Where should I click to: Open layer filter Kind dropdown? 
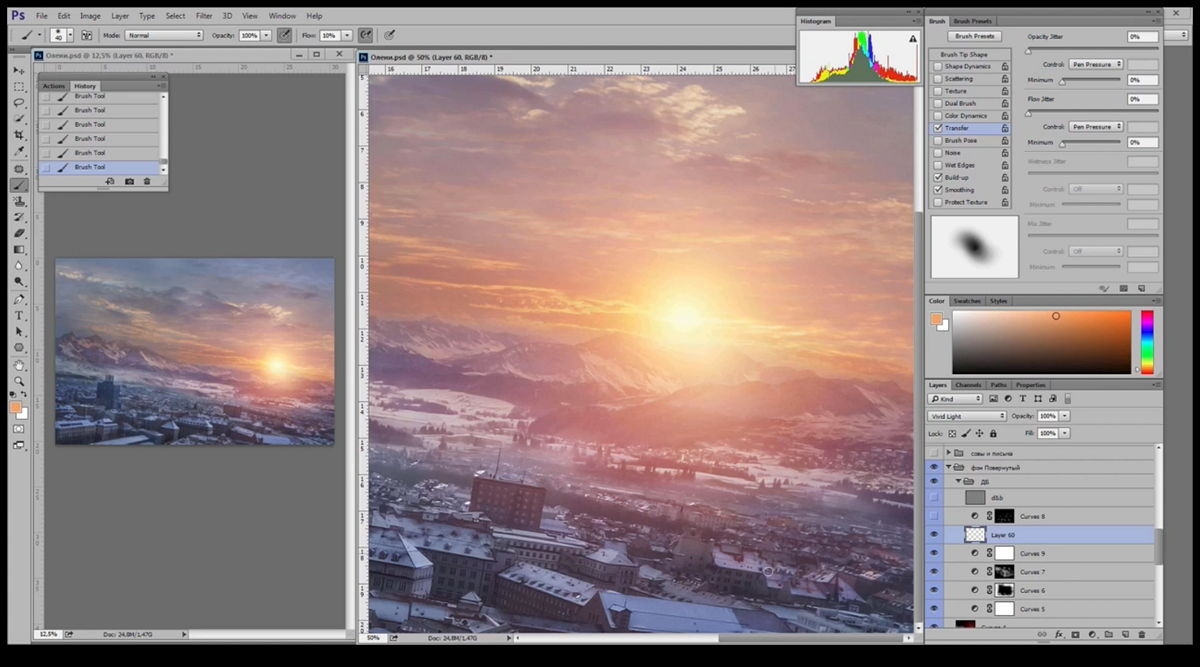[x=956, y=399]
